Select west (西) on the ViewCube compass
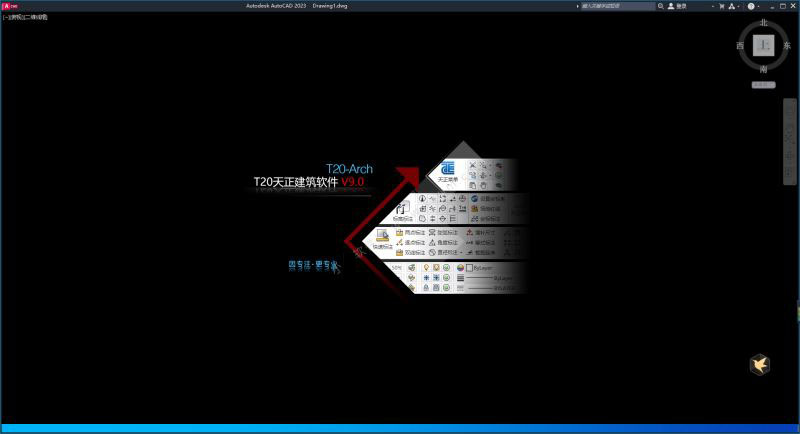 point(740,46)
